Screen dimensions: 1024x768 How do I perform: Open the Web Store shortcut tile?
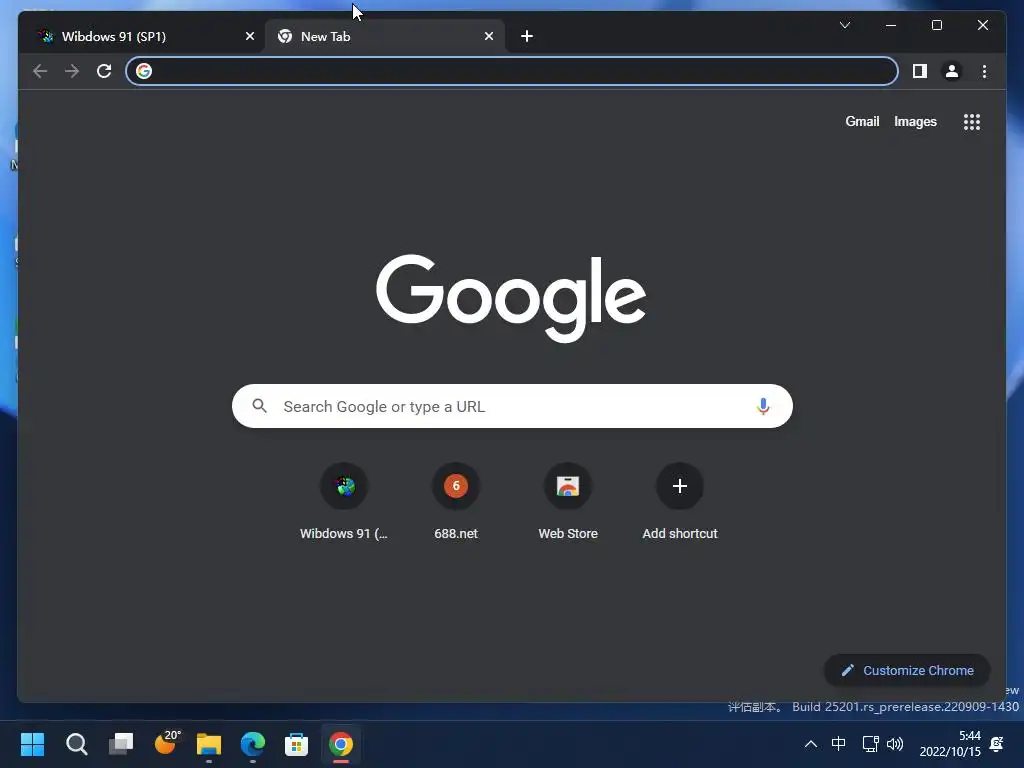click(568, 502)
